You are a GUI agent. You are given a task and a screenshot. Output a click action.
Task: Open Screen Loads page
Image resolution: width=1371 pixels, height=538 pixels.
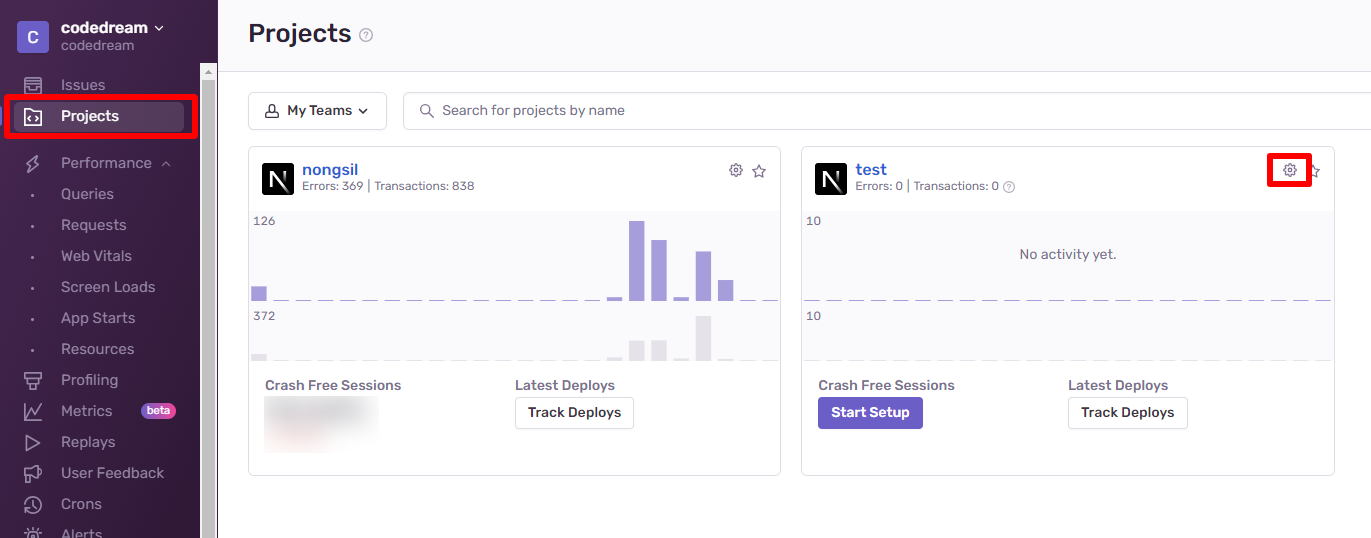click(x=108, y=287)
